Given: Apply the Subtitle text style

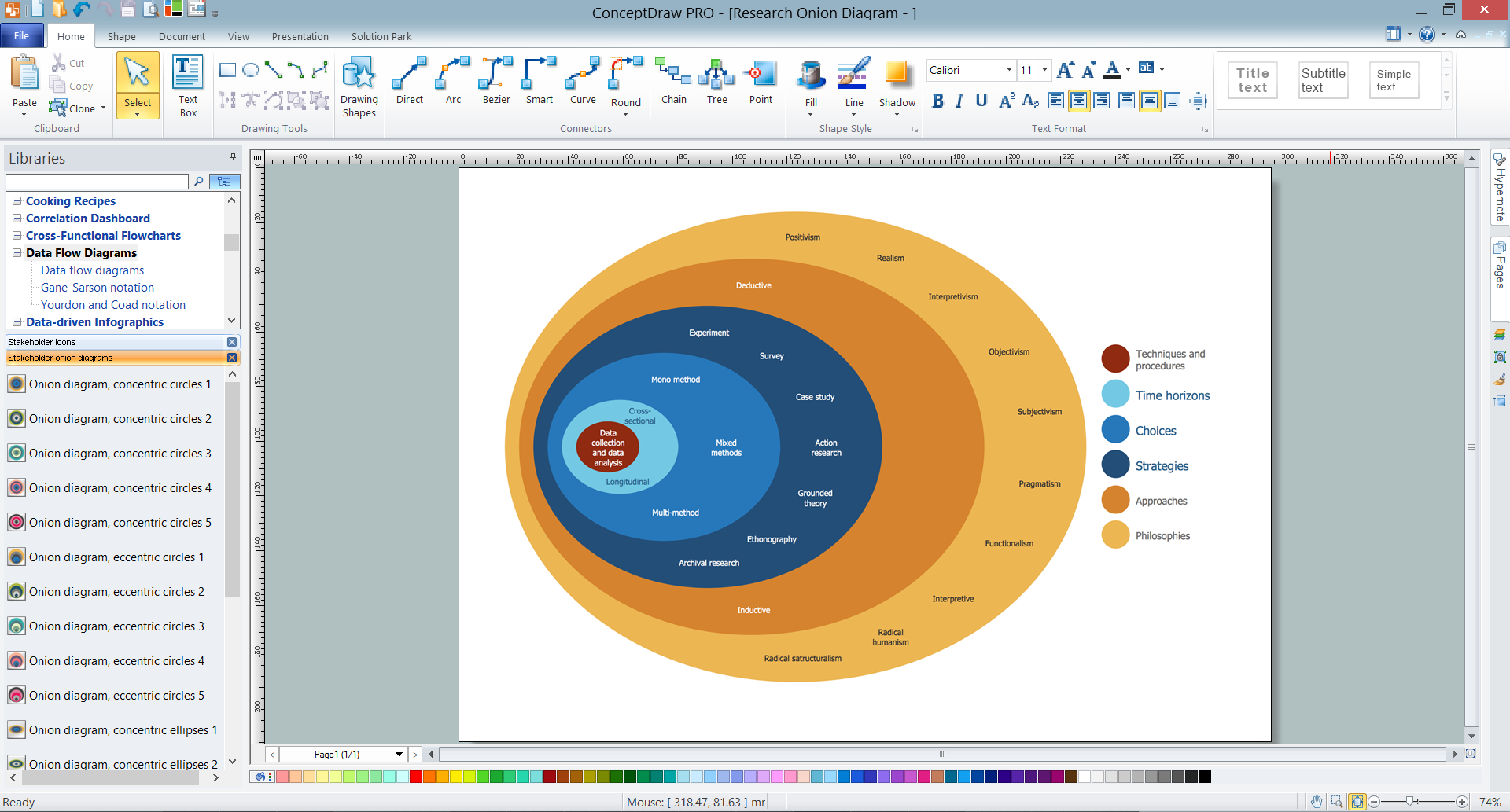Looking at the screenshot, I should 1324,80.
